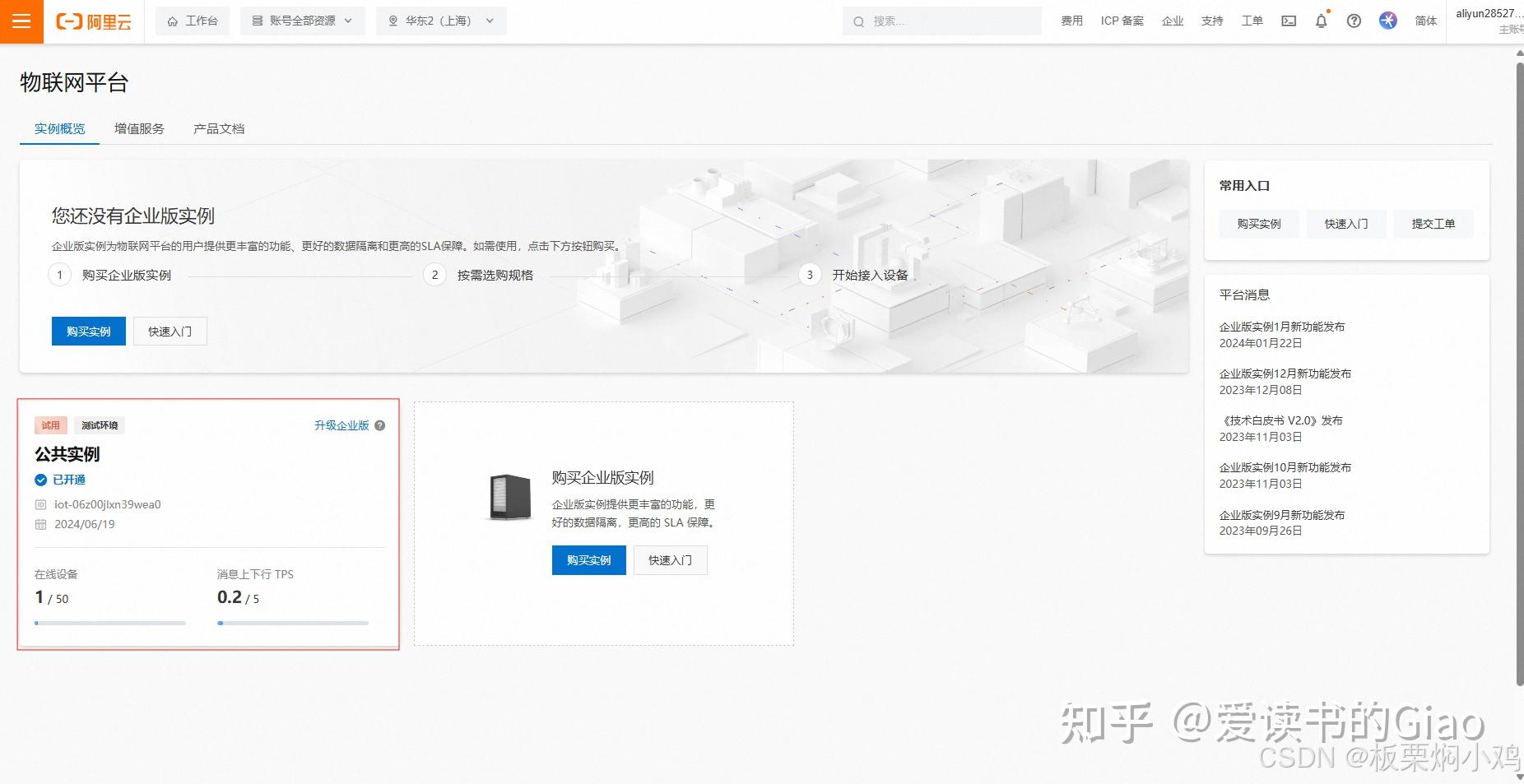Switch to the 产品文档 tab

pos(219,129)
